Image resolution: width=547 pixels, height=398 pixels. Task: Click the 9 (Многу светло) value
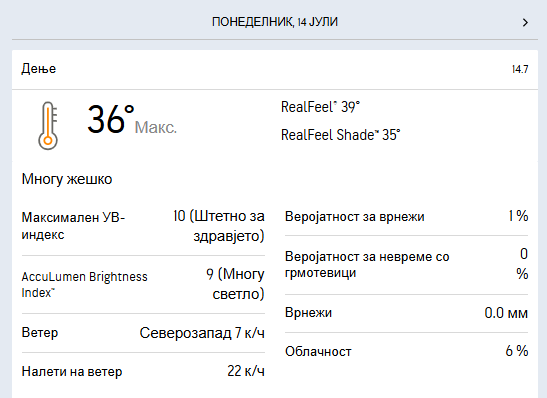235,284
